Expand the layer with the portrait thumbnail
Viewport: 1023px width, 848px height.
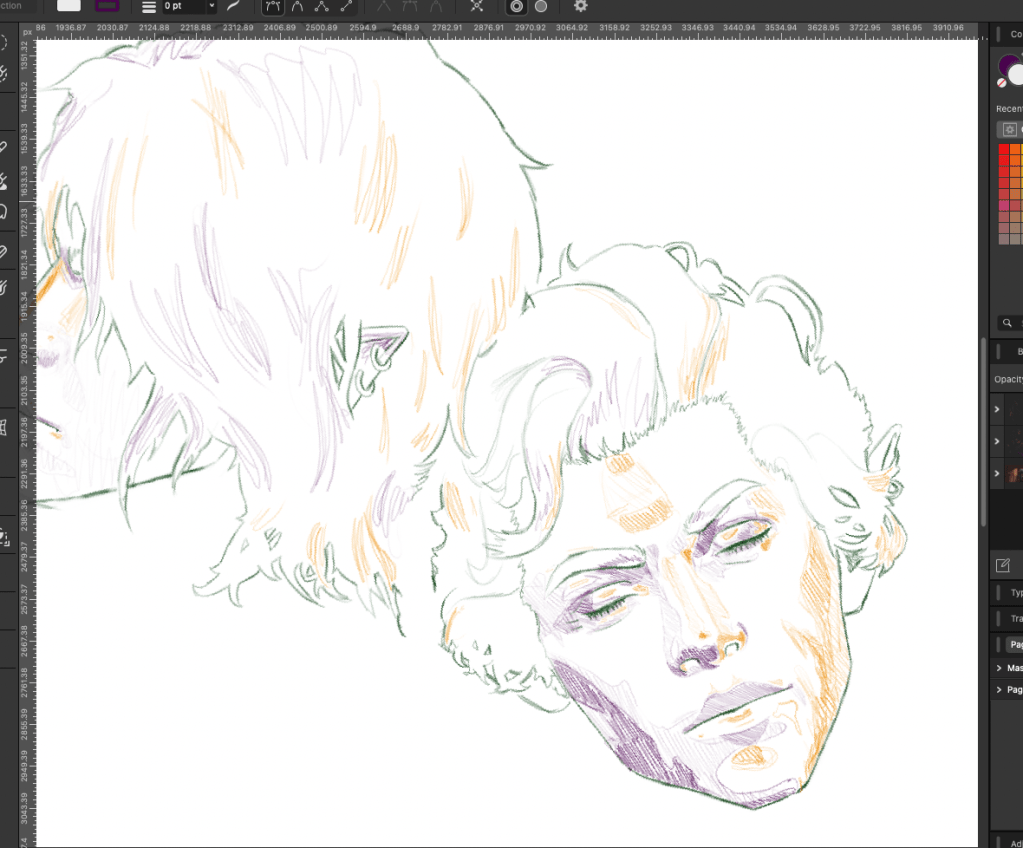tap(997, 473)
